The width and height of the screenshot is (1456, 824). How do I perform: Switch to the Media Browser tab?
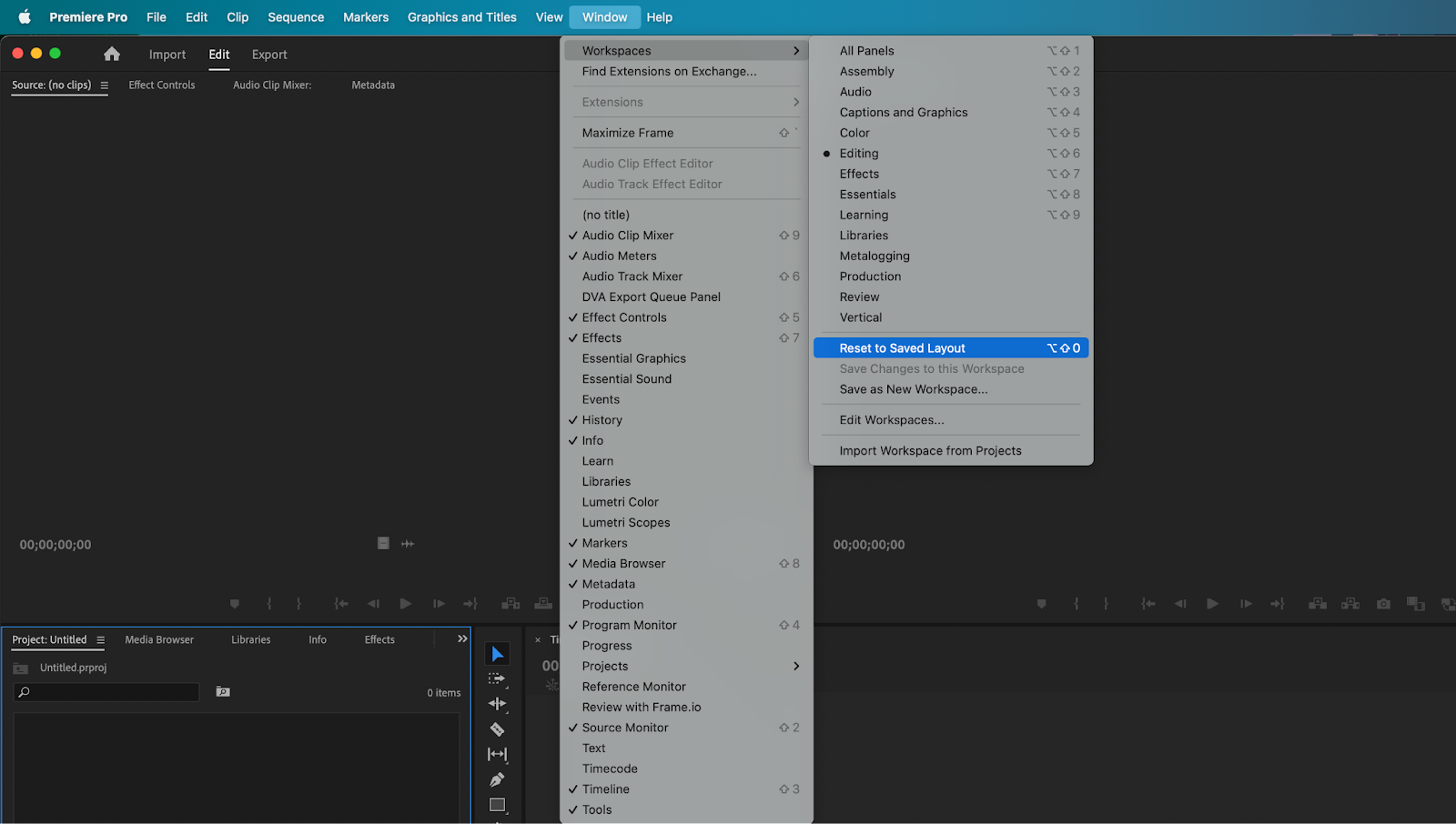click(x=159, y=639)
